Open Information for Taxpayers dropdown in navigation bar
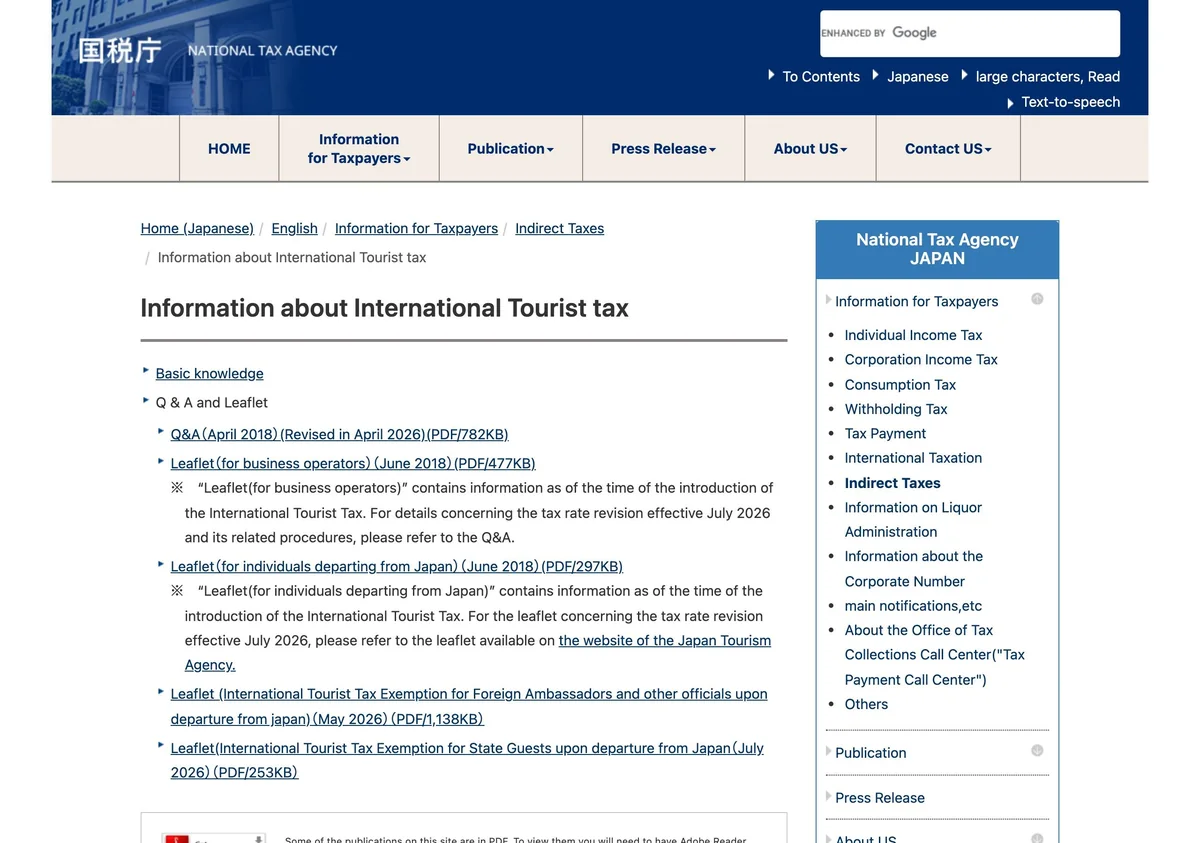The height and width of the screenshot is (843, 1200). 359,149
